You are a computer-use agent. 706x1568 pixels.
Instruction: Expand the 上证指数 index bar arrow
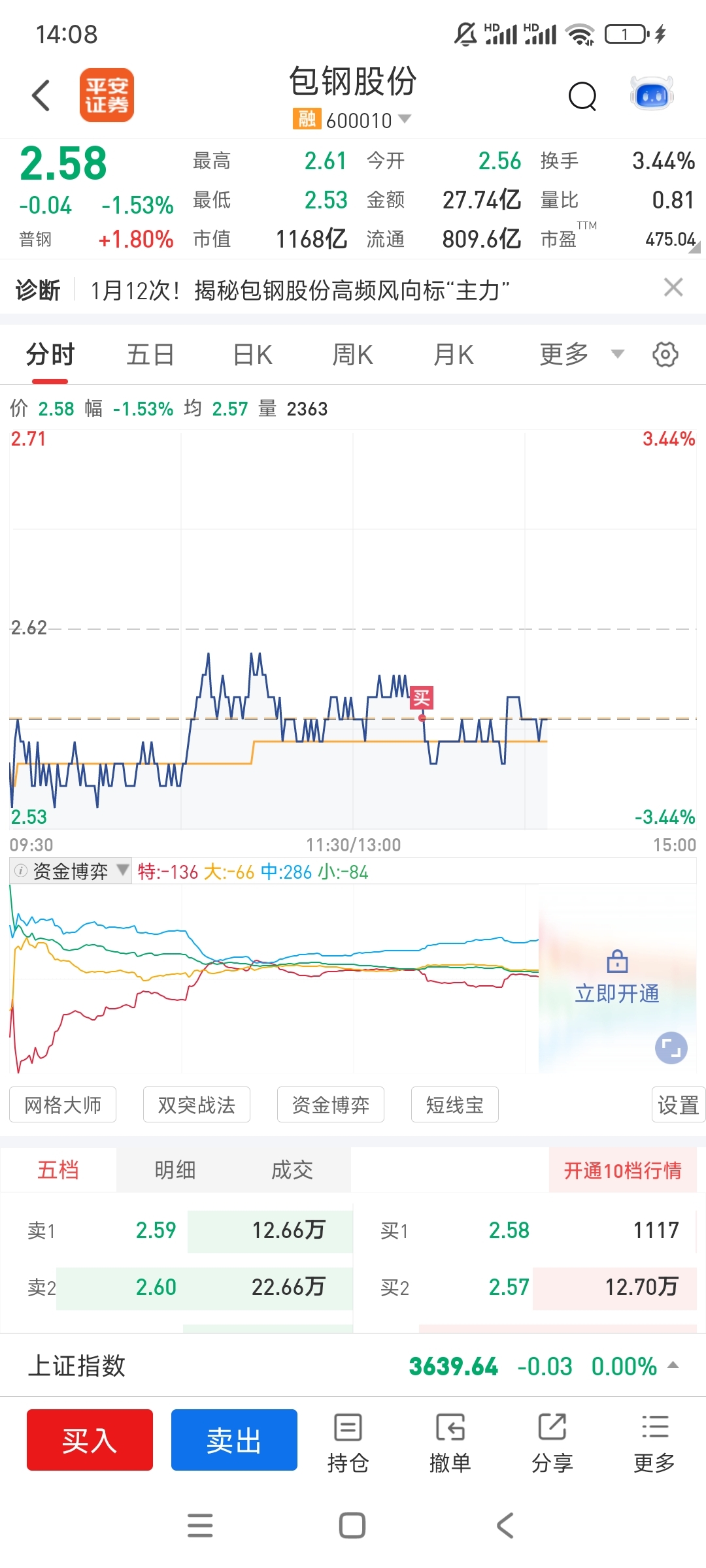pyautogui.click(x=673, y=1365)
